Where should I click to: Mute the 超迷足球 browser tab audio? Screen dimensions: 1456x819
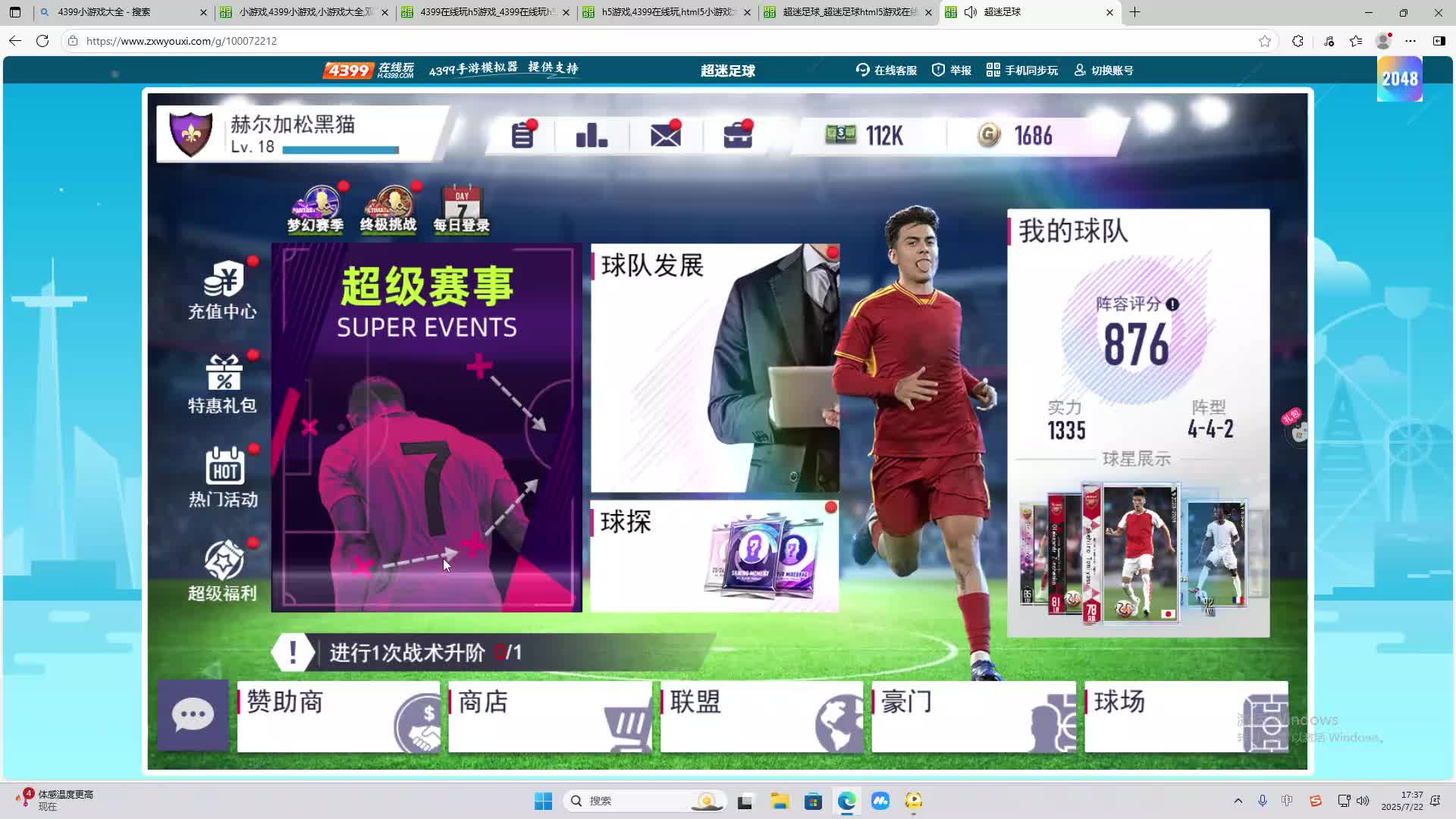pyautogui.click(x=971, y=12)
